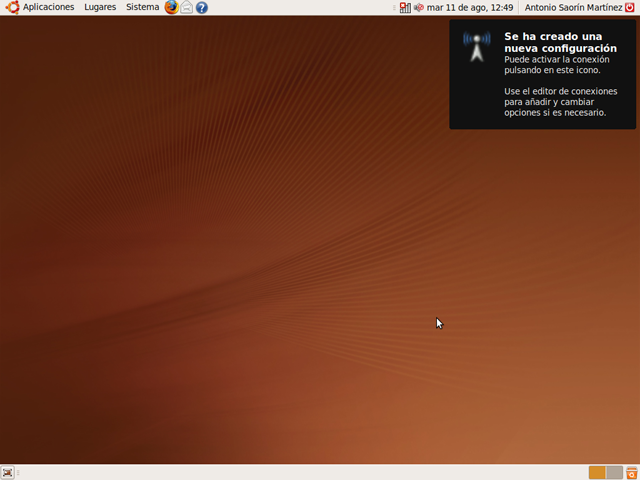Screen dimensions: 640x480
Task: Switch to the second gray workspace
Action: tap(614, 472)
